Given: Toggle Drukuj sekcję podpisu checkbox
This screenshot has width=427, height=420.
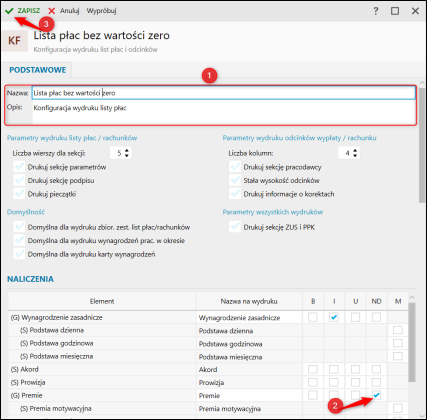Looking at the screenshot, I should point(19,180).
